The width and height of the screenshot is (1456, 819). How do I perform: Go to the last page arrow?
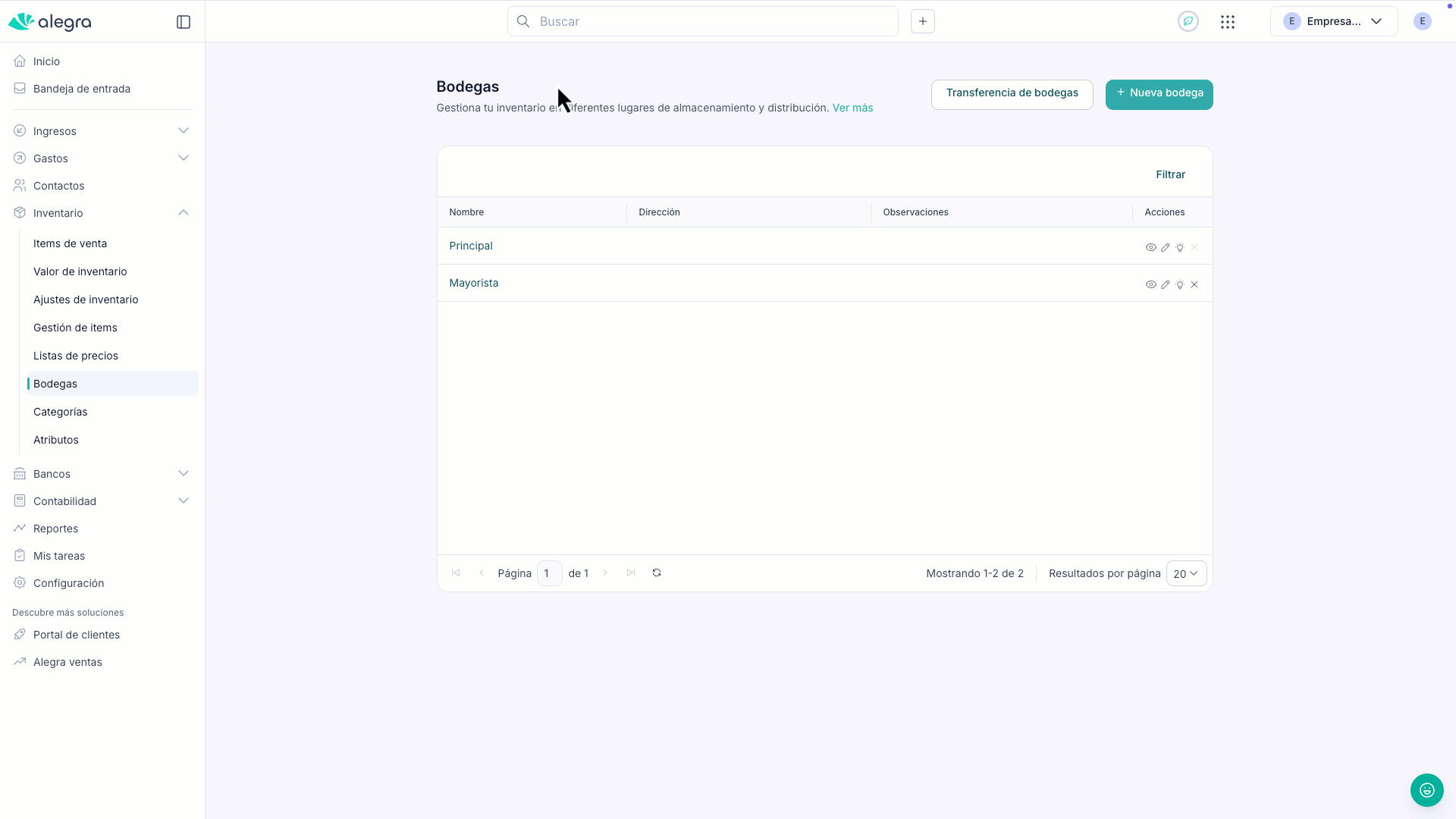coord(631,573)
